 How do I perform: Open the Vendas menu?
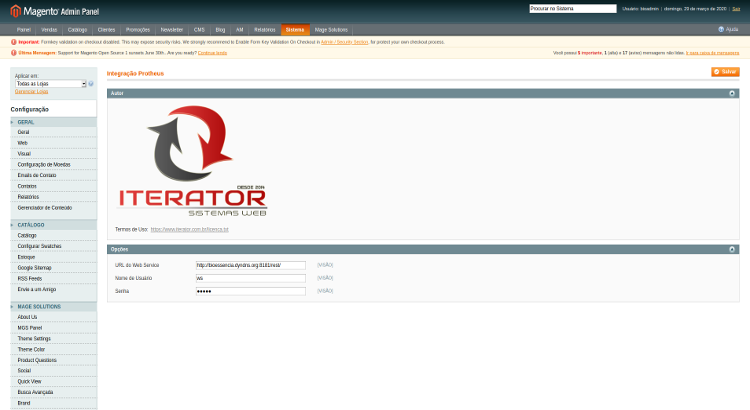pos(49,30)
